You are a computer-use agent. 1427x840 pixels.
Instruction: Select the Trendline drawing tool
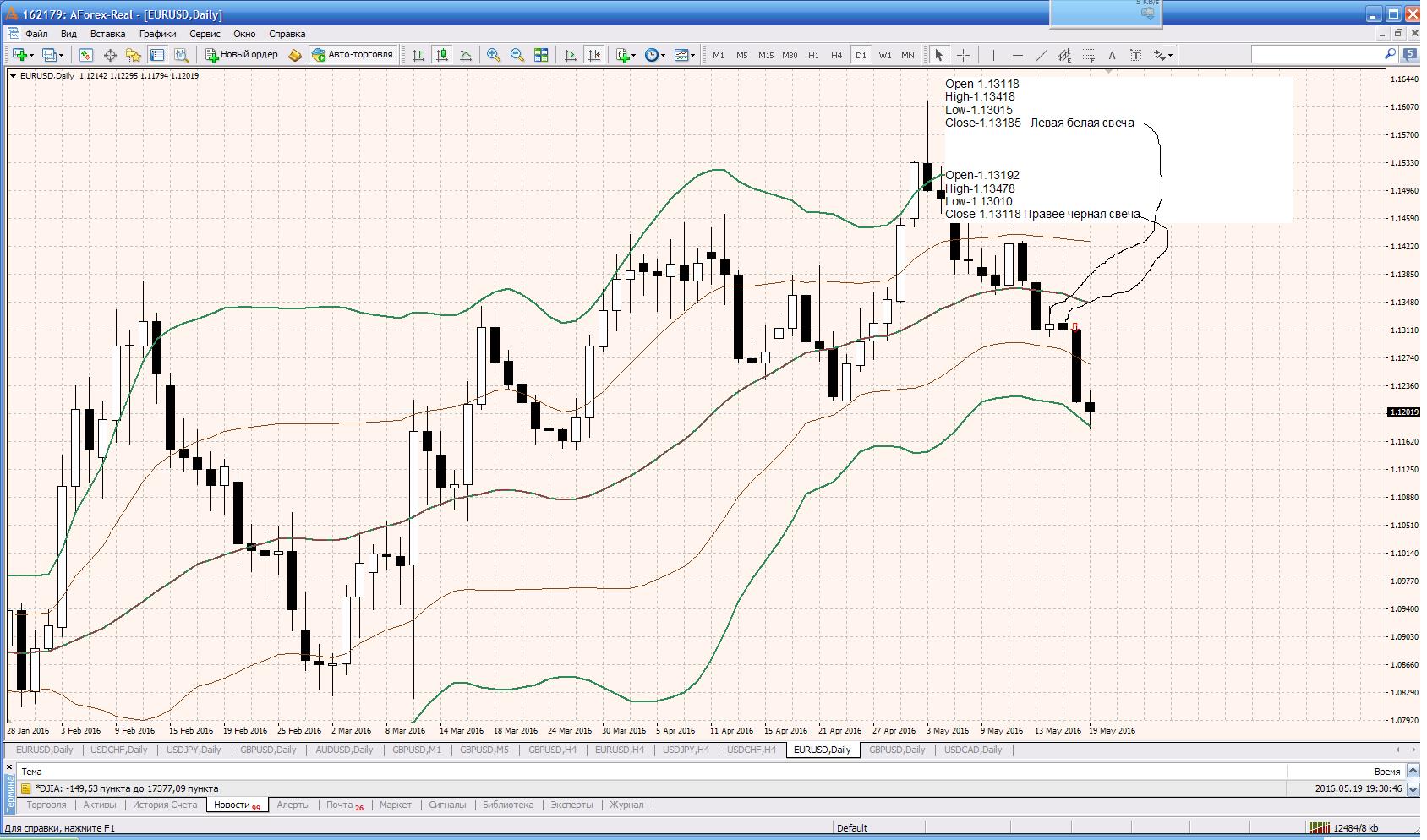[x=1041, y=55]
